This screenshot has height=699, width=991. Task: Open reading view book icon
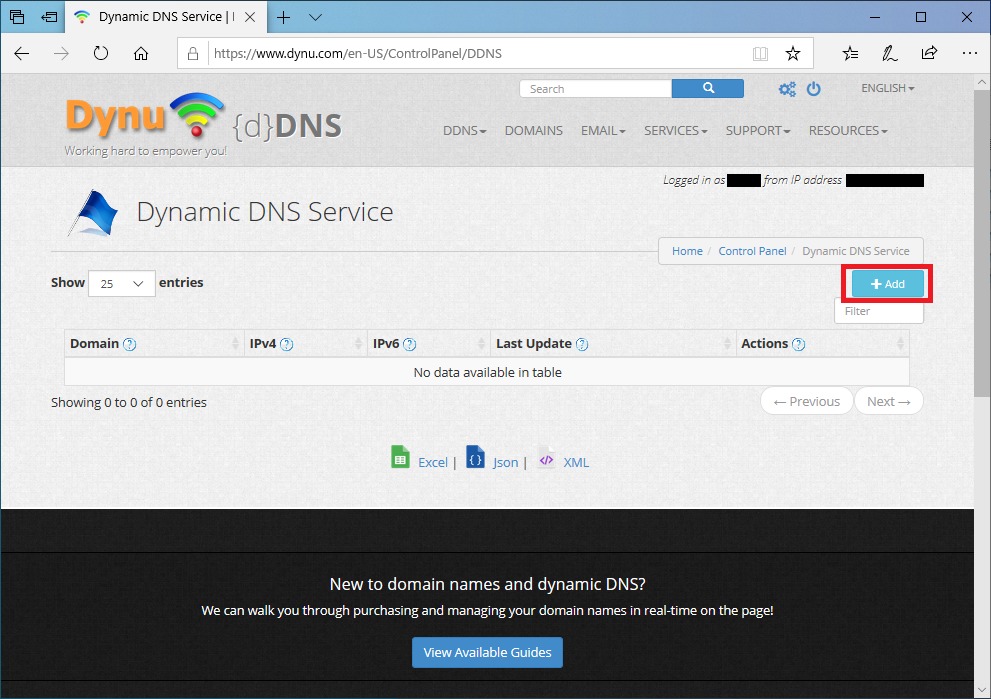760,54
